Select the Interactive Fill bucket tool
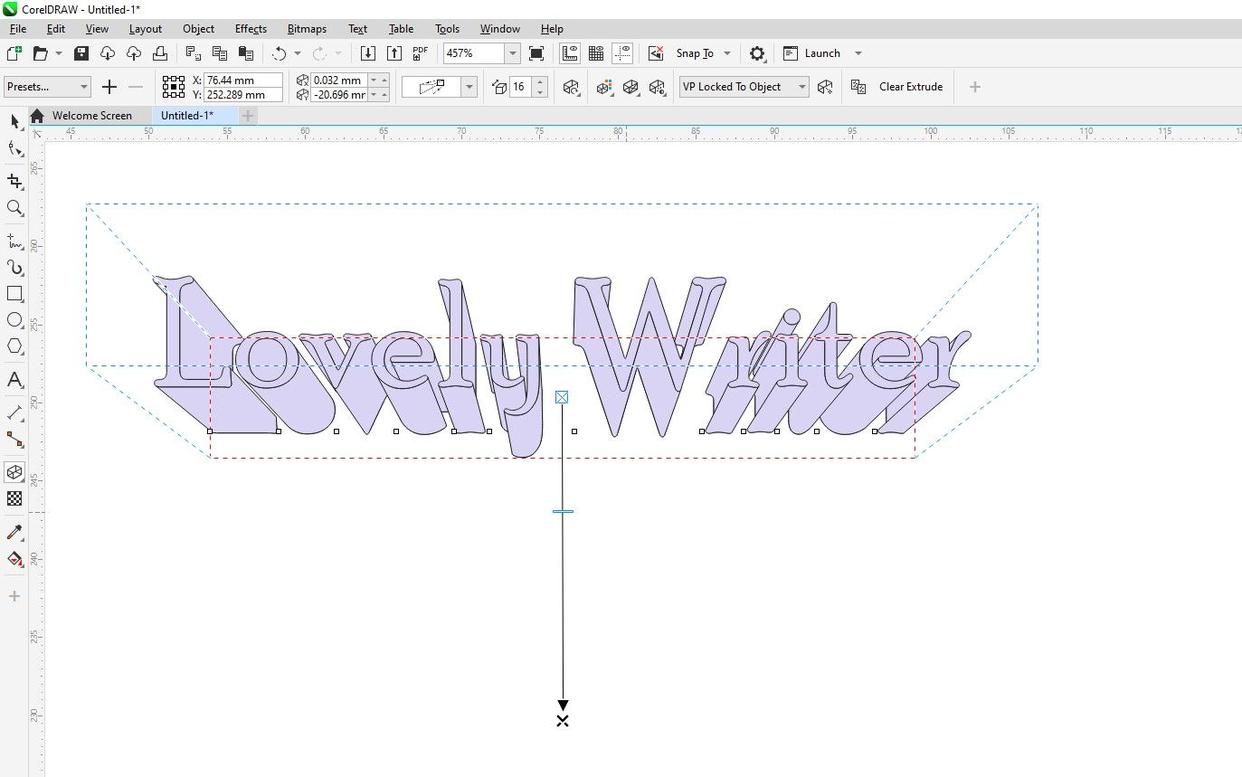This screenshot has width=1242, height=777. tap(14, 559)
